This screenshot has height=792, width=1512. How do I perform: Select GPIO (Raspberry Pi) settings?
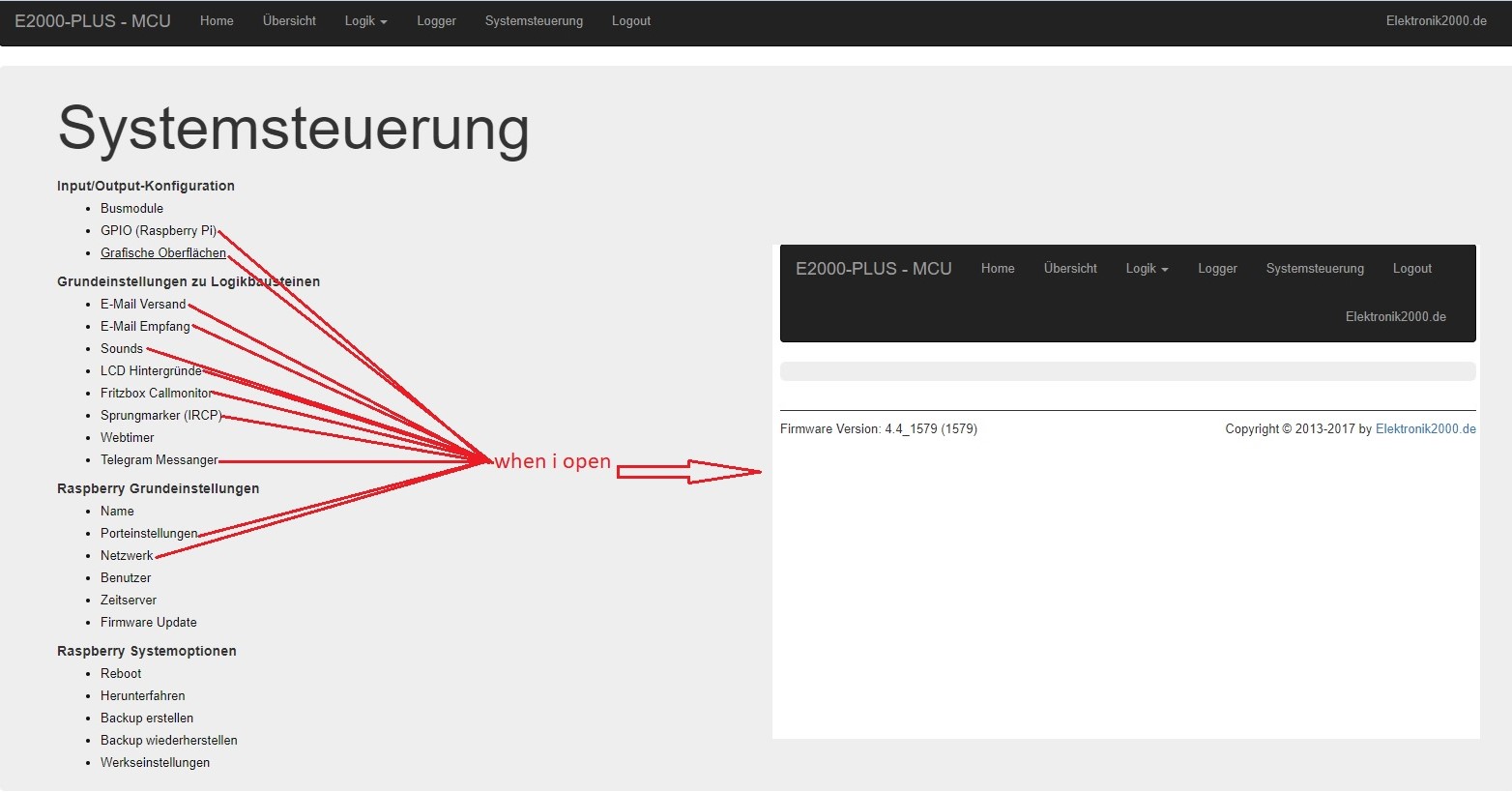point(158,231)
